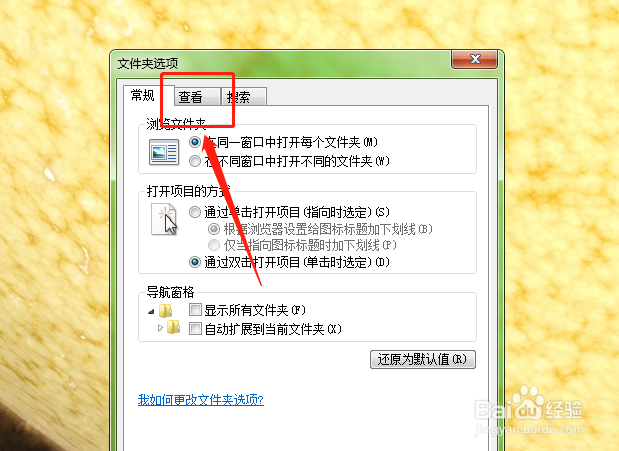Image resolution: width=619 pixels, height=451 pixels.
Task: Click the lower folder icon in 导航窗格
Action: (x=173, y=327)
